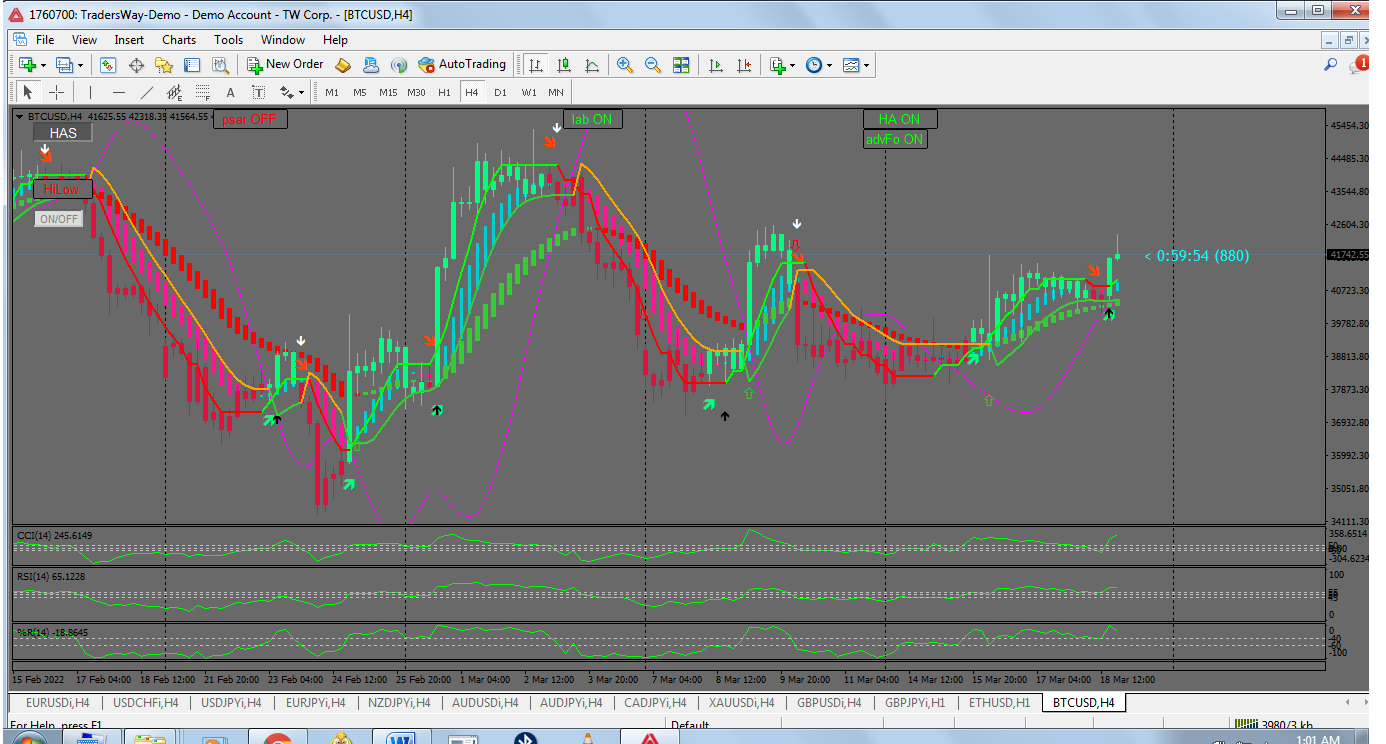Select the Fibonacci retracement tool
The image size is (1386, 744).
click(x=202, y=93)
